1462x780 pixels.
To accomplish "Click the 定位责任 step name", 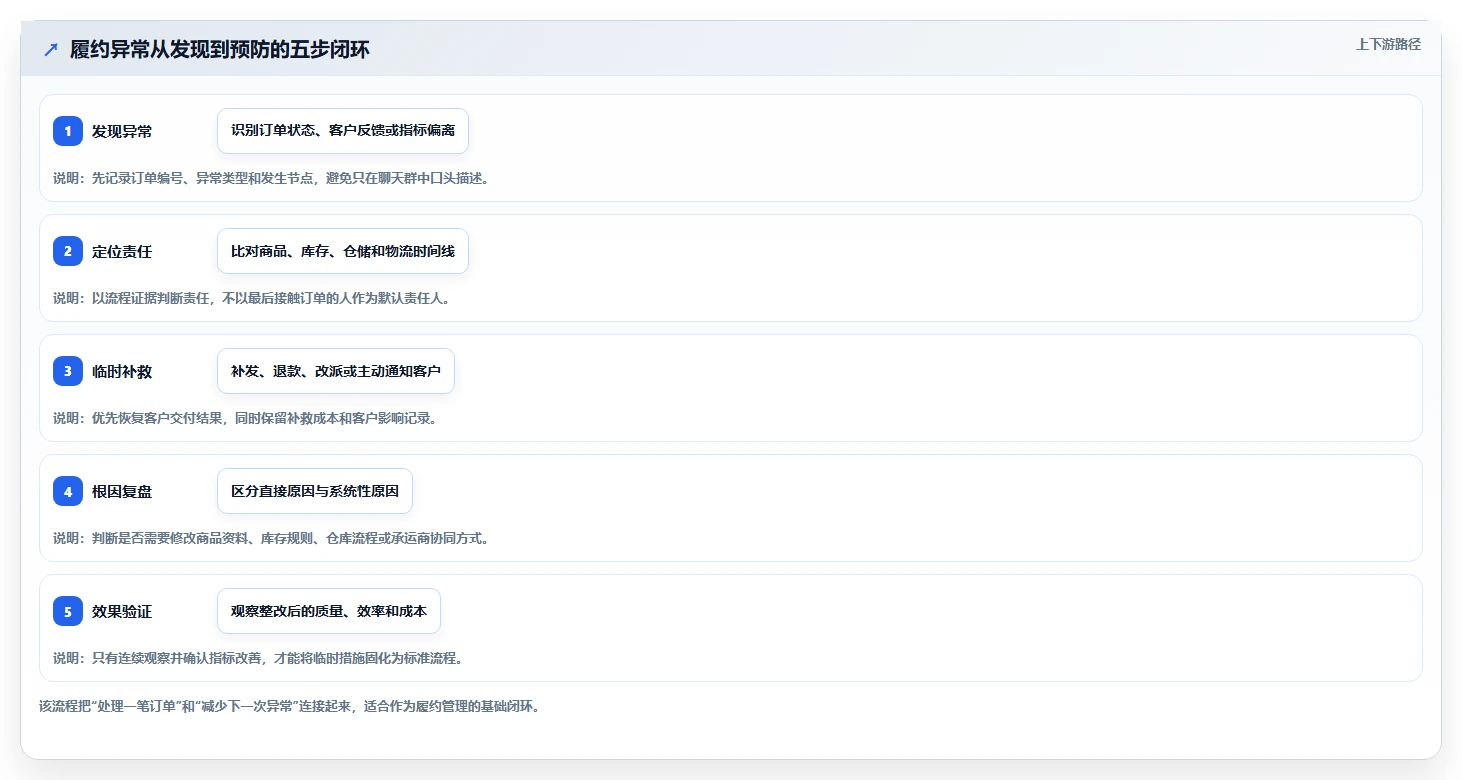I will tap(122, 251).
